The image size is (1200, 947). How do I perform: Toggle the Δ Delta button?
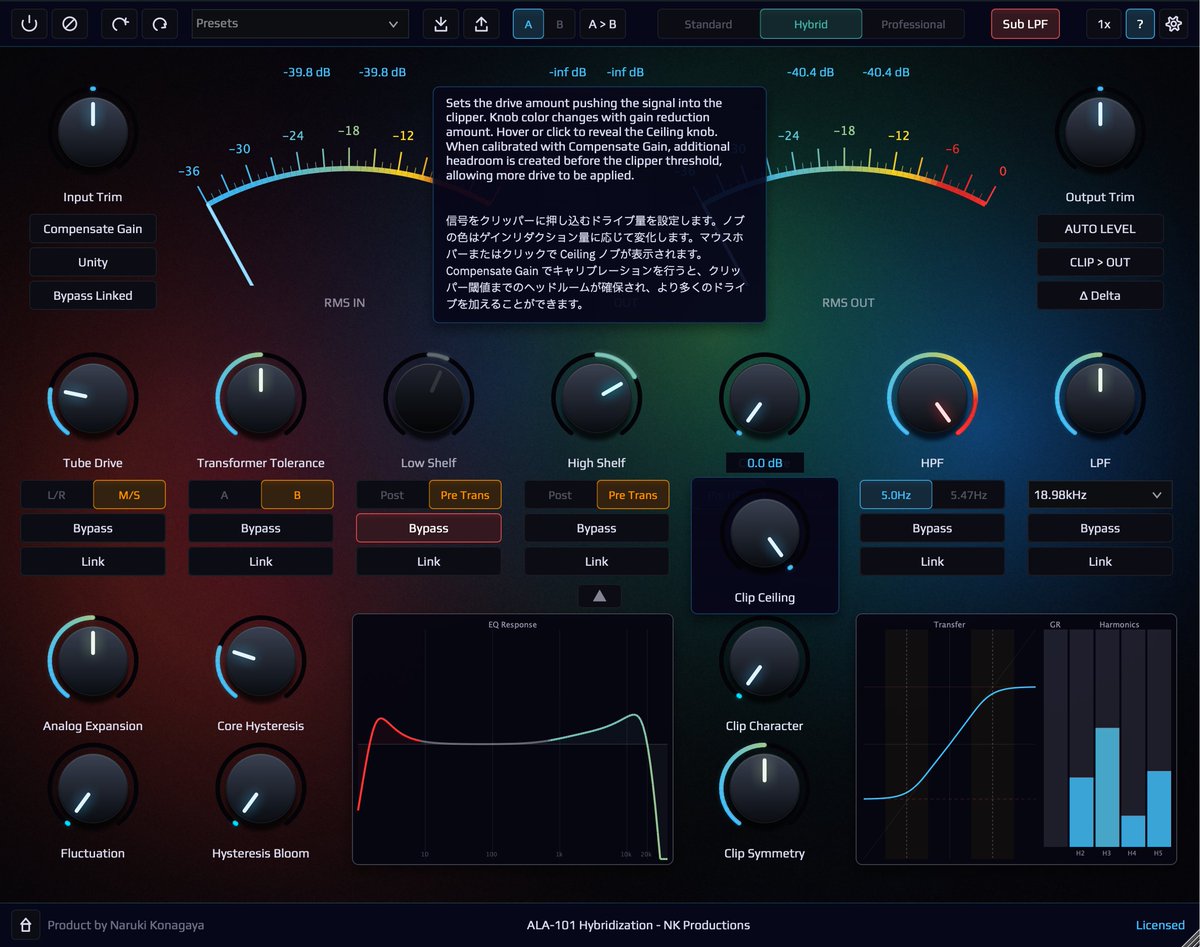pyautogui.click(x=1100, y=296)
